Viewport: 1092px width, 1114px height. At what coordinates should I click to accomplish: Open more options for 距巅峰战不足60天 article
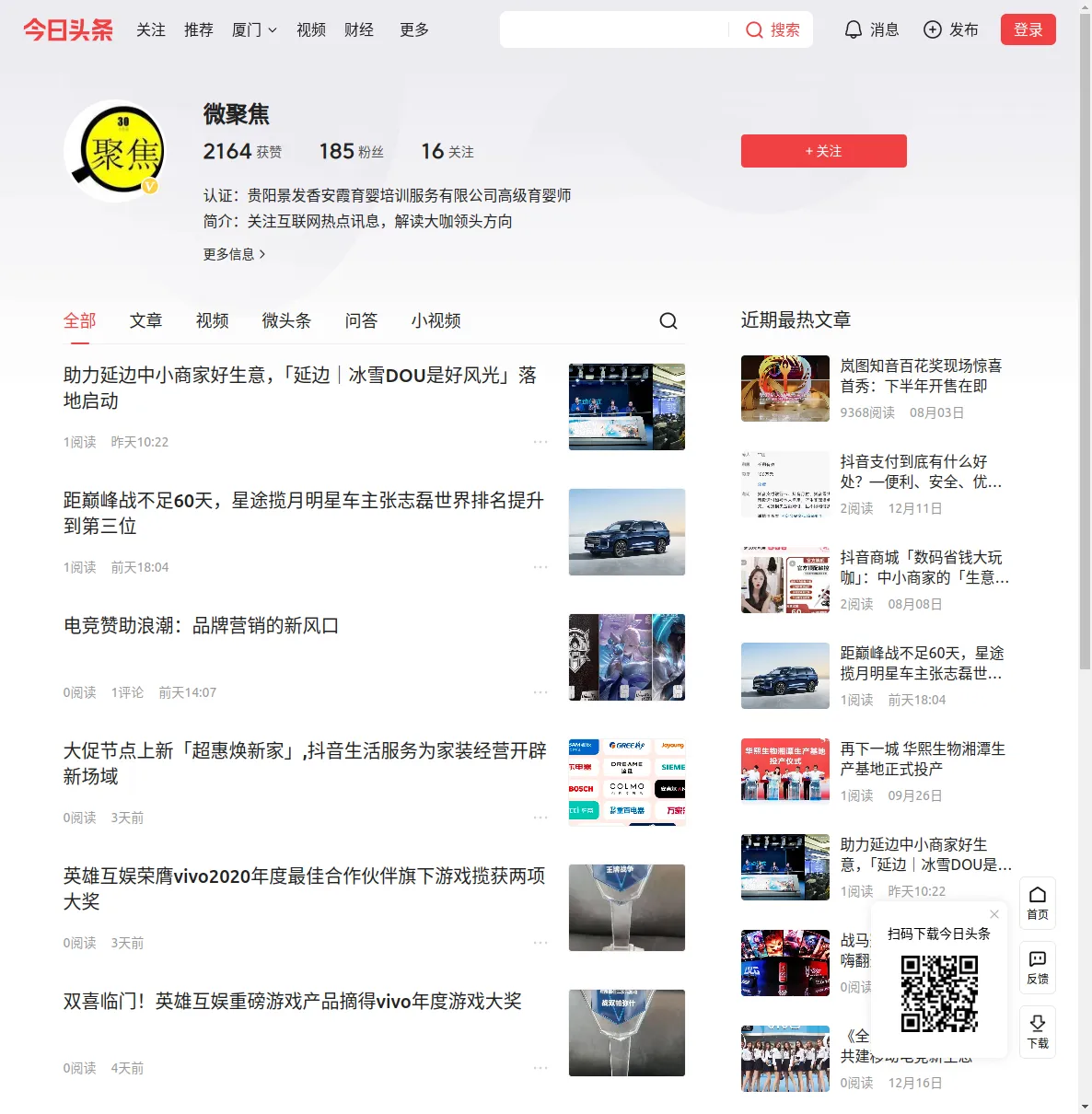[540, 567]
